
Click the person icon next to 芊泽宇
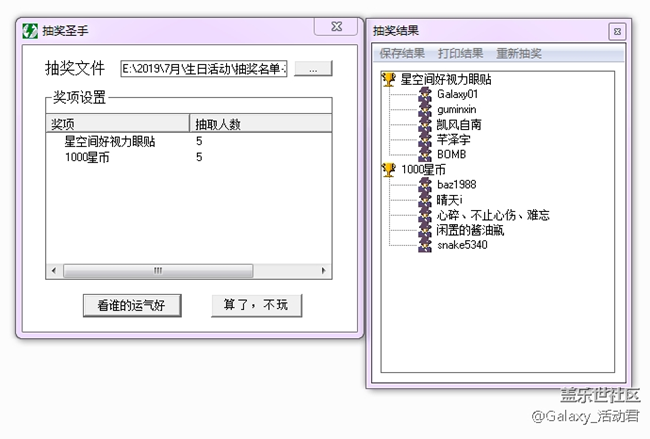tap(425, 139)
